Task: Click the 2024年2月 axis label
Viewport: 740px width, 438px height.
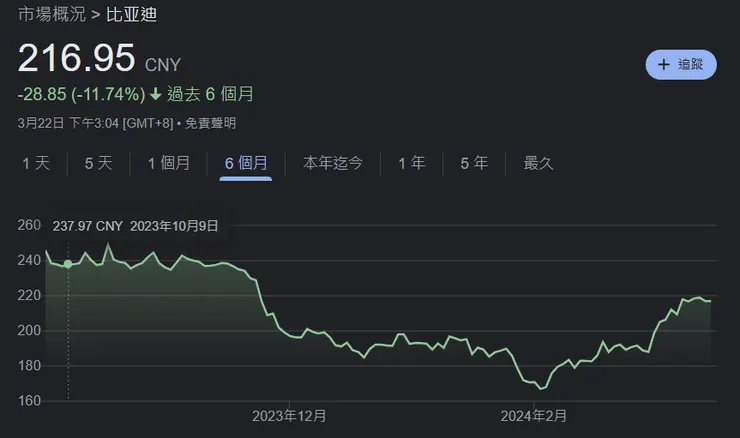Action: click(533, 416)
